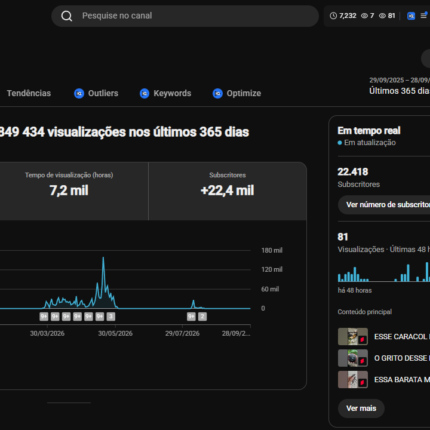The height and width of the screenshot is (430, 430).
Task: Click the 'Ver mais' button
Action: pos(361,408)
